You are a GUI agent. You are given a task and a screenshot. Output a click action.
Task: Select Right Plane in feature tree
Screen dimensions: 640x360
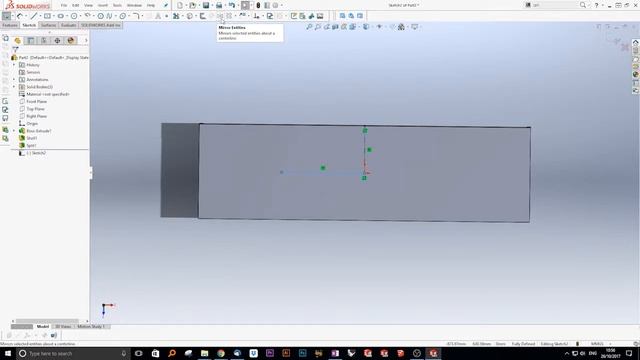coord(36,116)
